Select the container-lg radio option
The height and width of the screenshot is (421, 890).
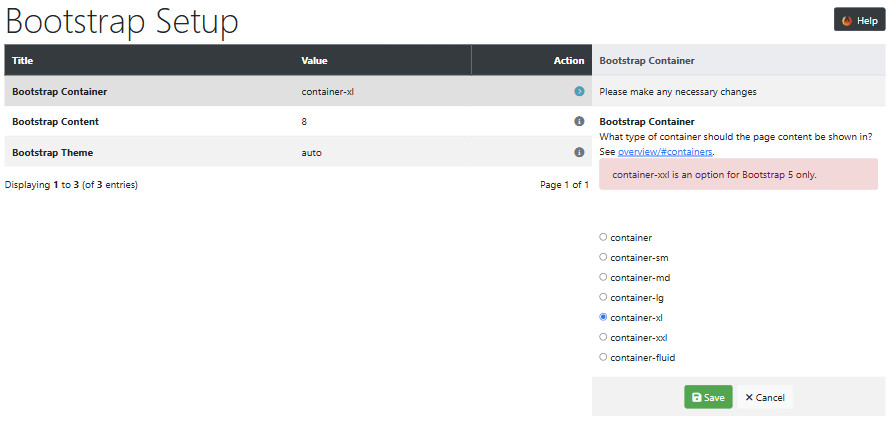(x=603, y=297)
